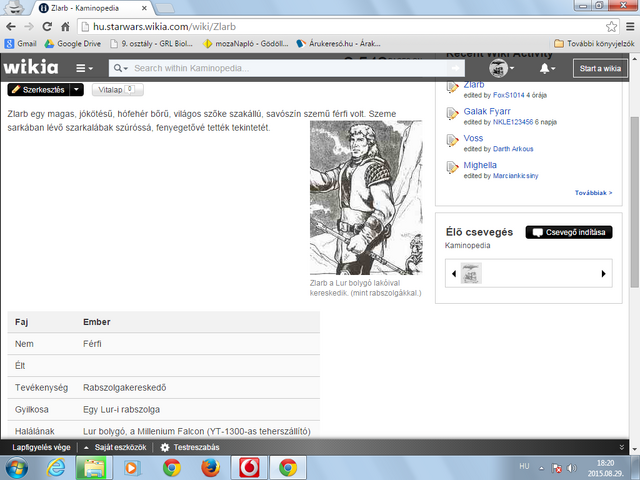Collapse the bottom toolbar with double chevron
The width and height of the screenshot is (640, 480).
tap(621, 447)
